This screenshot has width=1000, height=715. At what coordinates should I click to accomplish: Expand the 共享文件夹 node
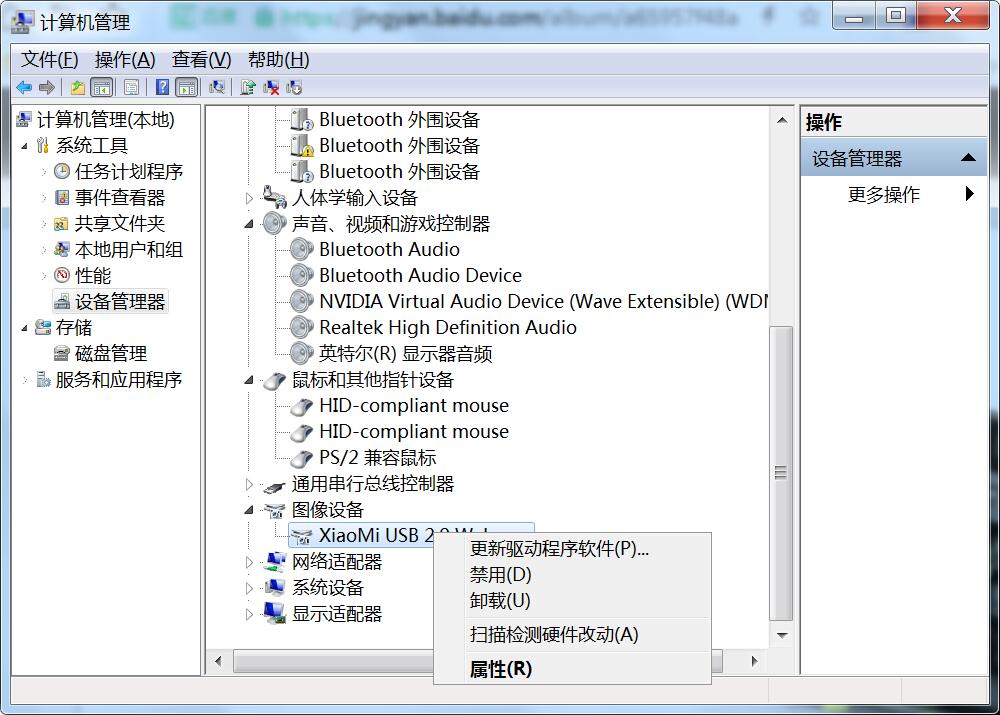coord(43,224)
